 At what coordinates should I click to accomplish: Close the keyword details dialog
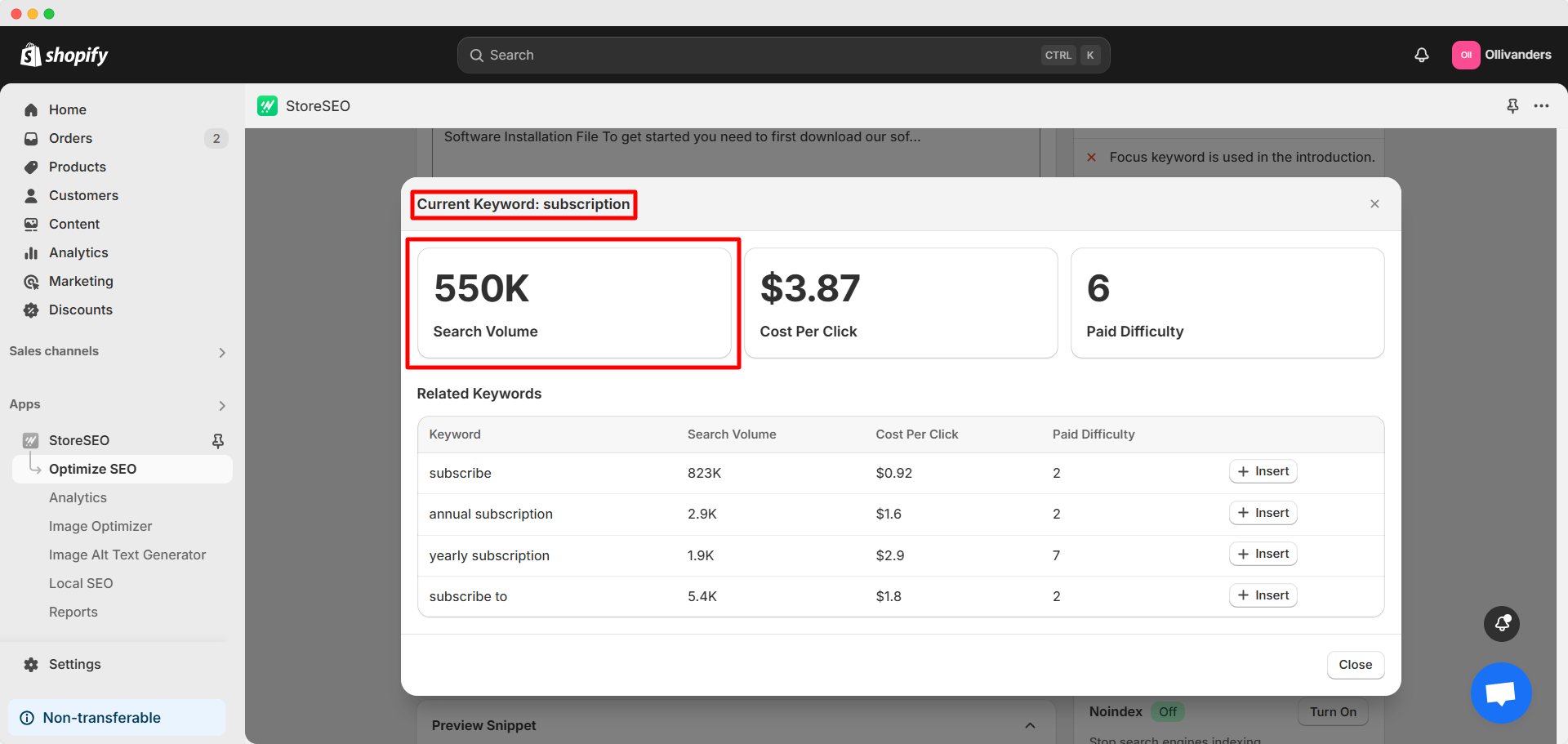click(x=1374, y=203)
